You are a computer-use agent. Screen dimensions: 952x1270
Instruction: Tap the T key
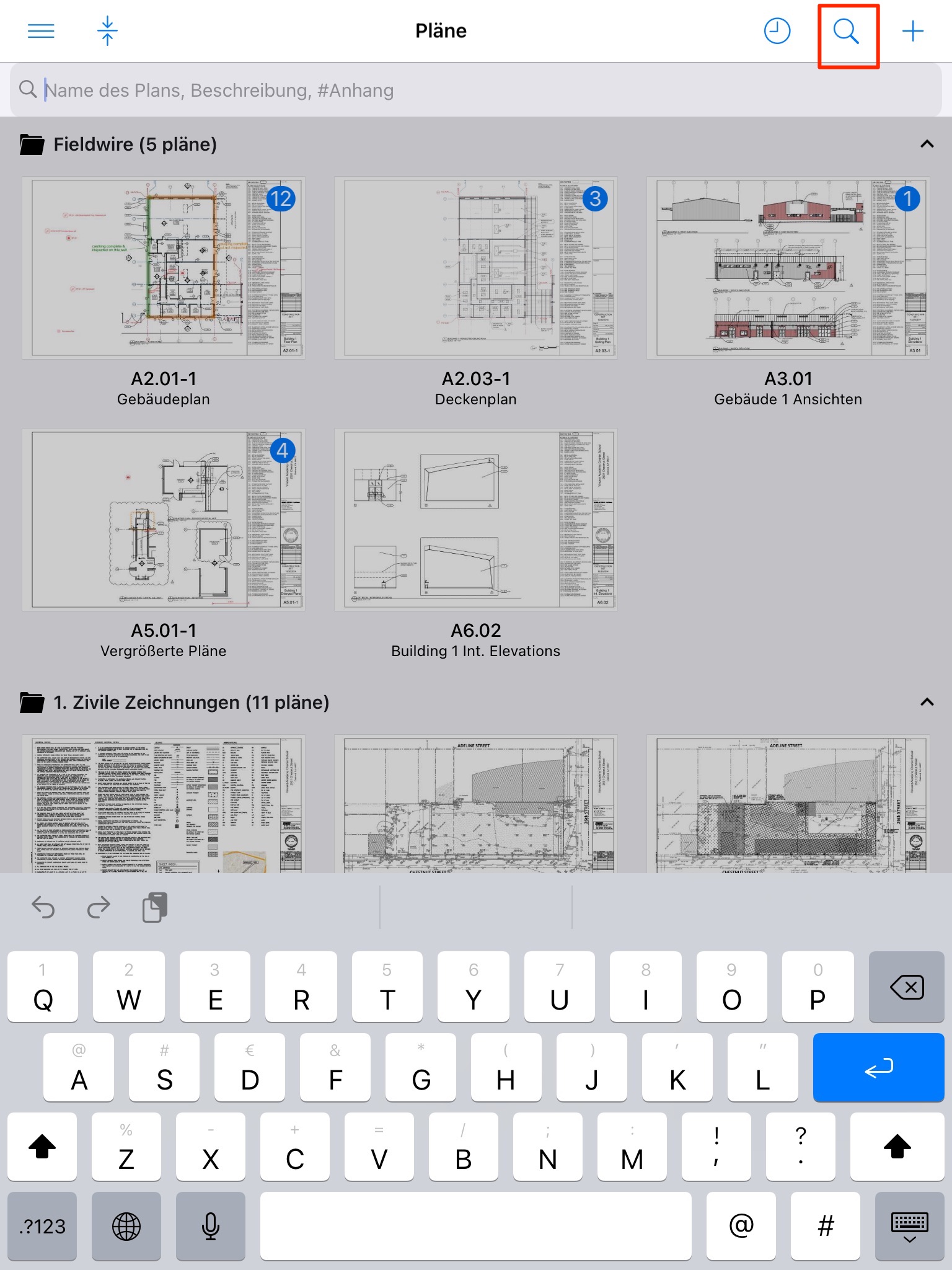tap(387, 987)
